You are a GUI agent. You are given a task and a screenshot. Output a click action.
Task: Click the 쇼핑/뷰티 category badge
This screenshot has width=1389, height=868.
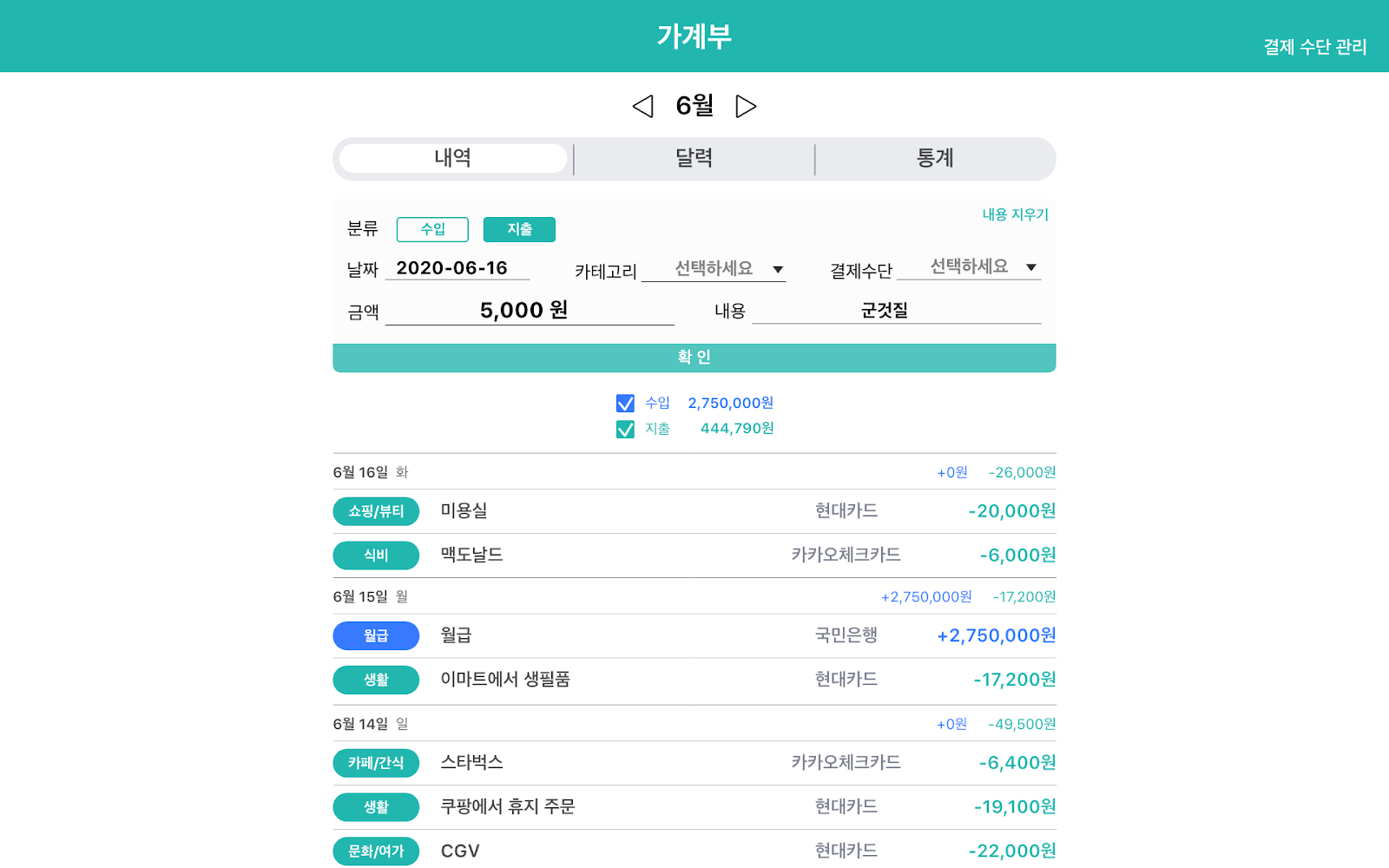pyautogui.click(x=376, y=511)
